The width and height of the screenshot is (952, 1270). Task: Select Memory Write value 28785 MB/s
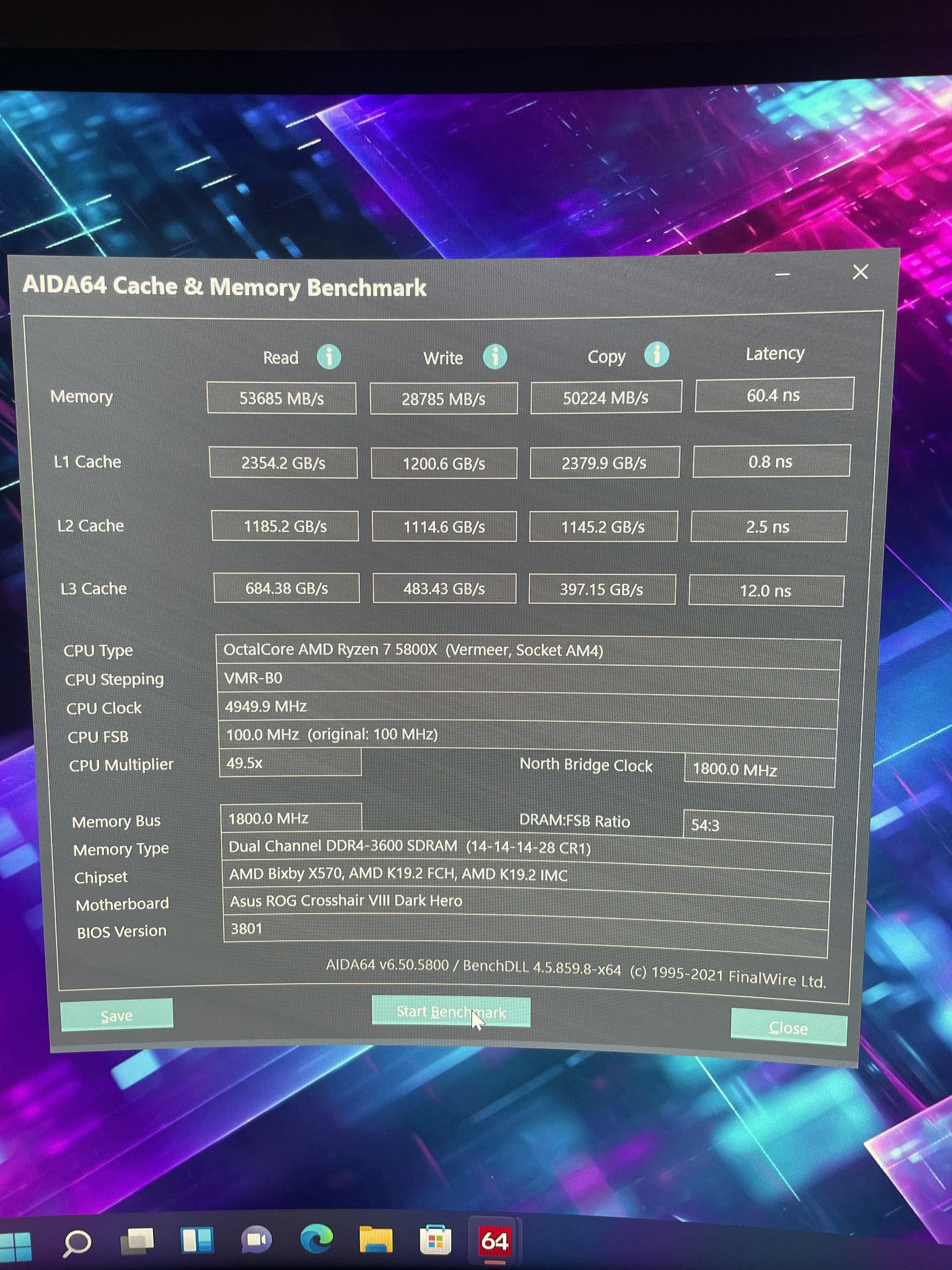[444, 398]
